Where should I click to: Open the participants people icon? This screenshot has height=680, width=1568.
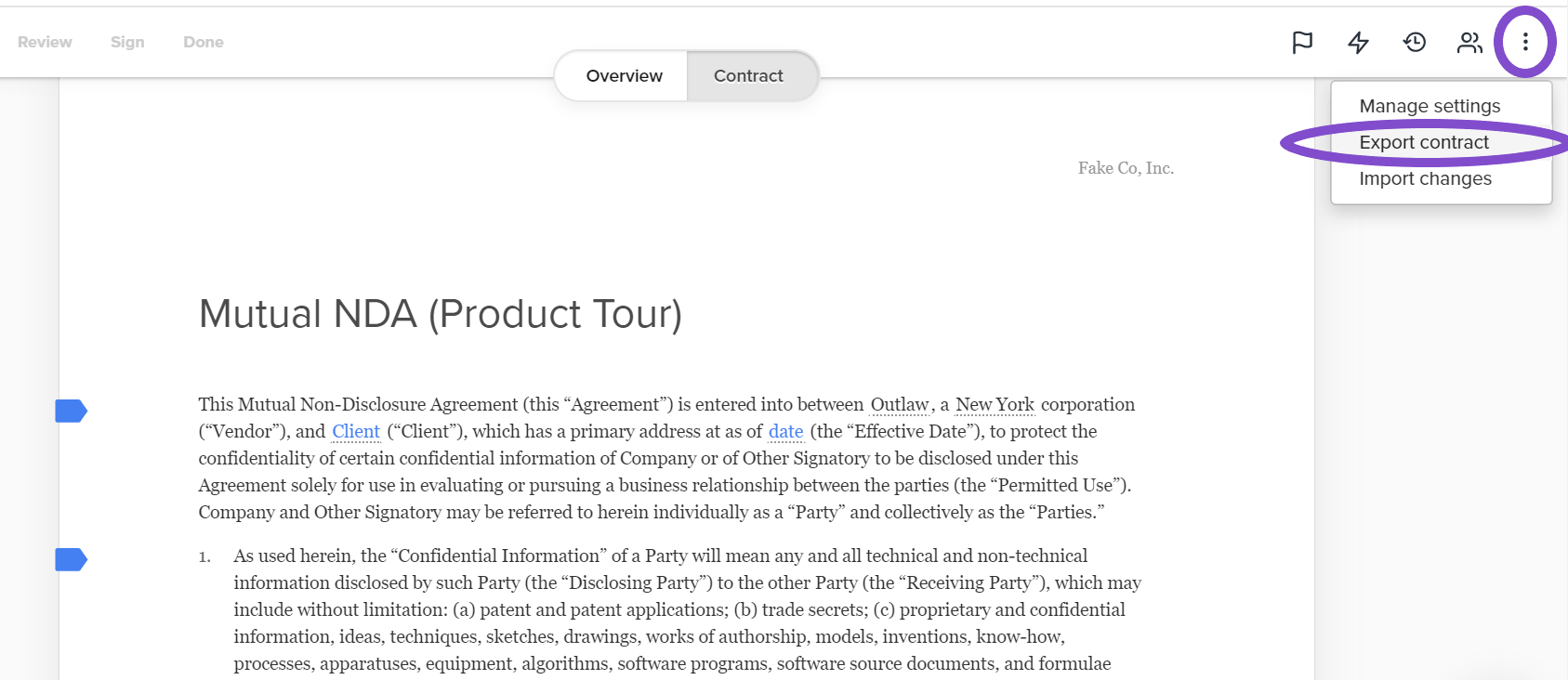pos(1469,42)
